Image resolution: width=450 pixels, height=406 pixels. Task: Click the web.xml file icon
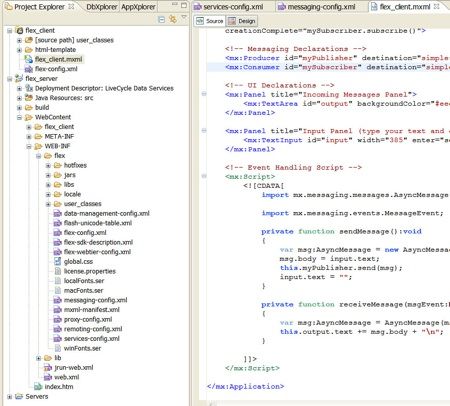coord(48,377)
